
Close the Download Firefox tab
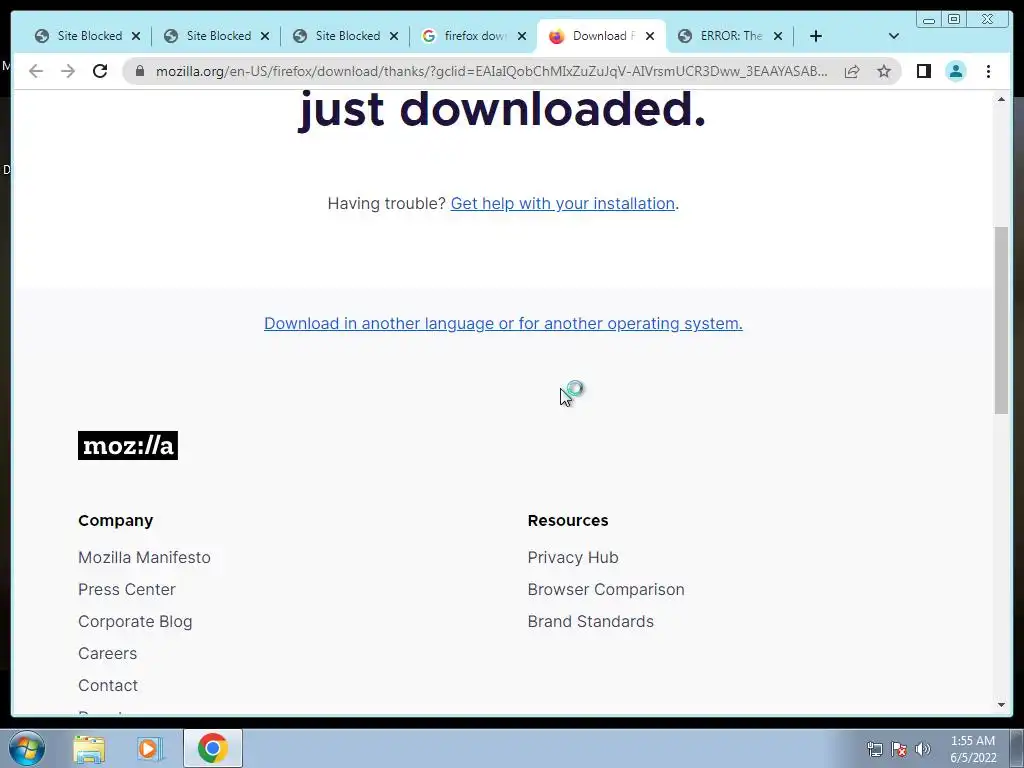(x=650, y=37)
